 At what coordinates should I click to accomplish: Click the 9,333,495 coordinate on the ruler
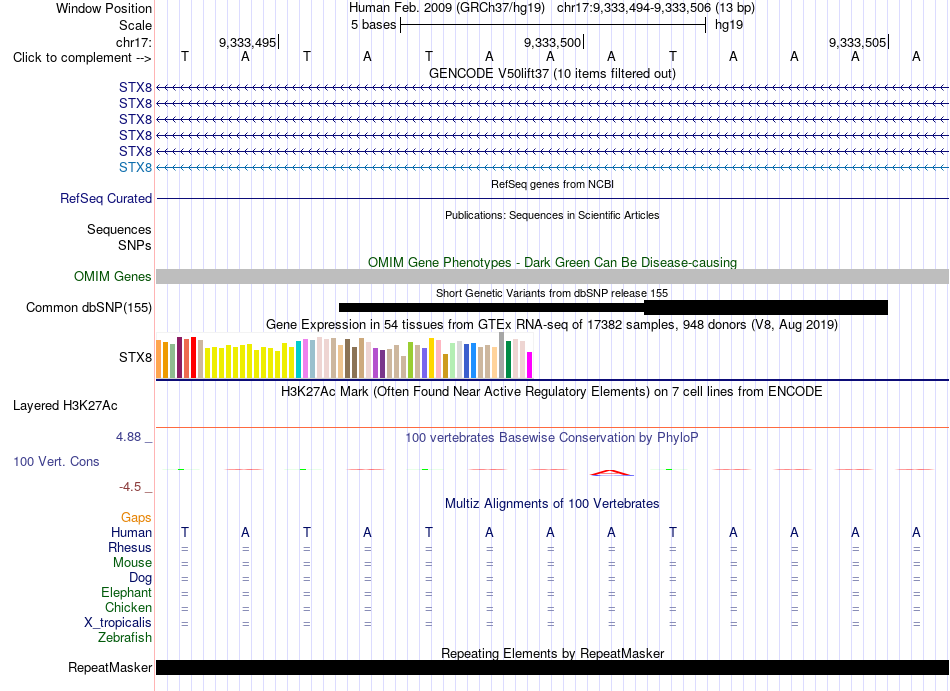point(247,42)
